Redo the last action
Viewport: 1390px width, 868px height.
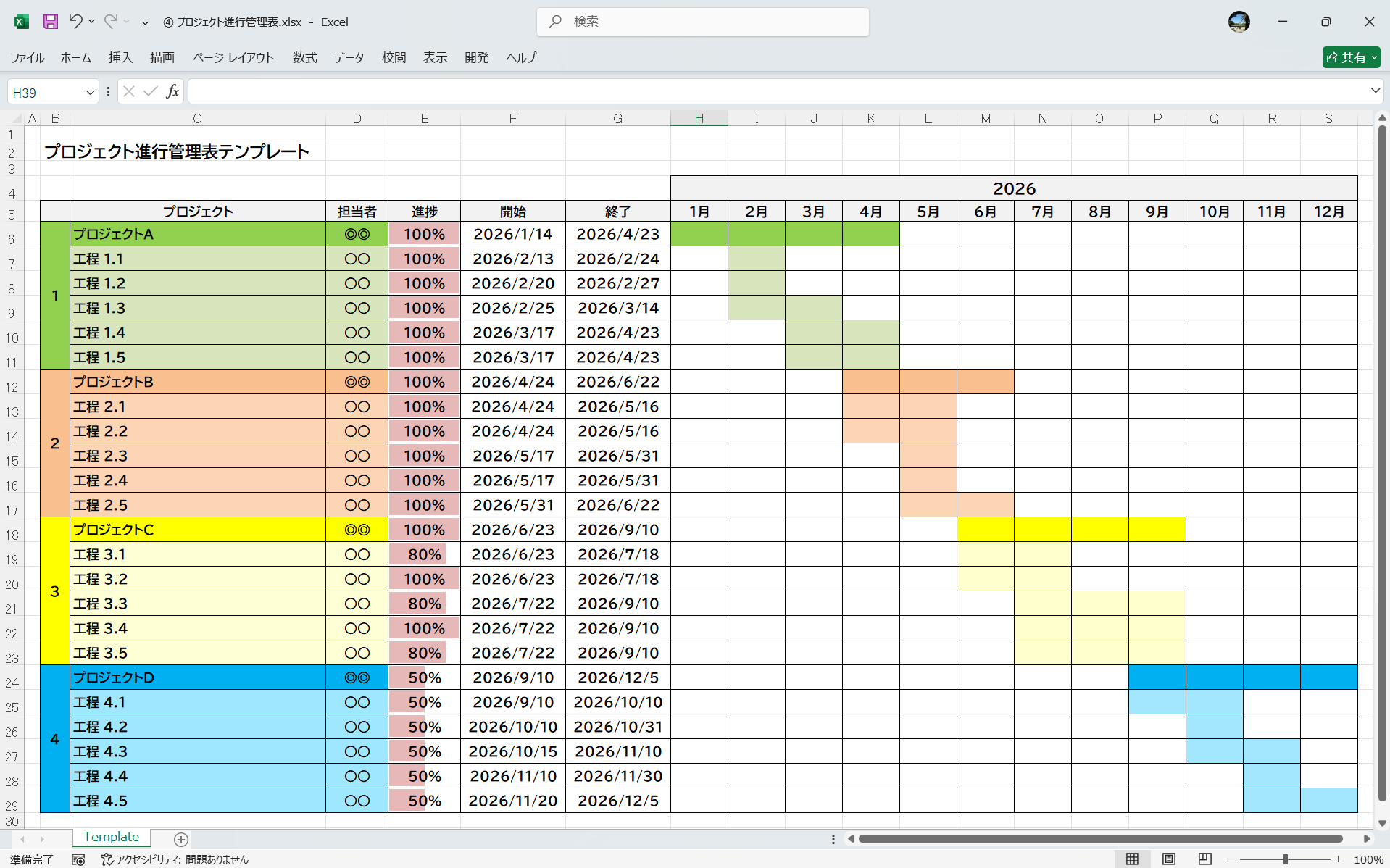point(109,22)
